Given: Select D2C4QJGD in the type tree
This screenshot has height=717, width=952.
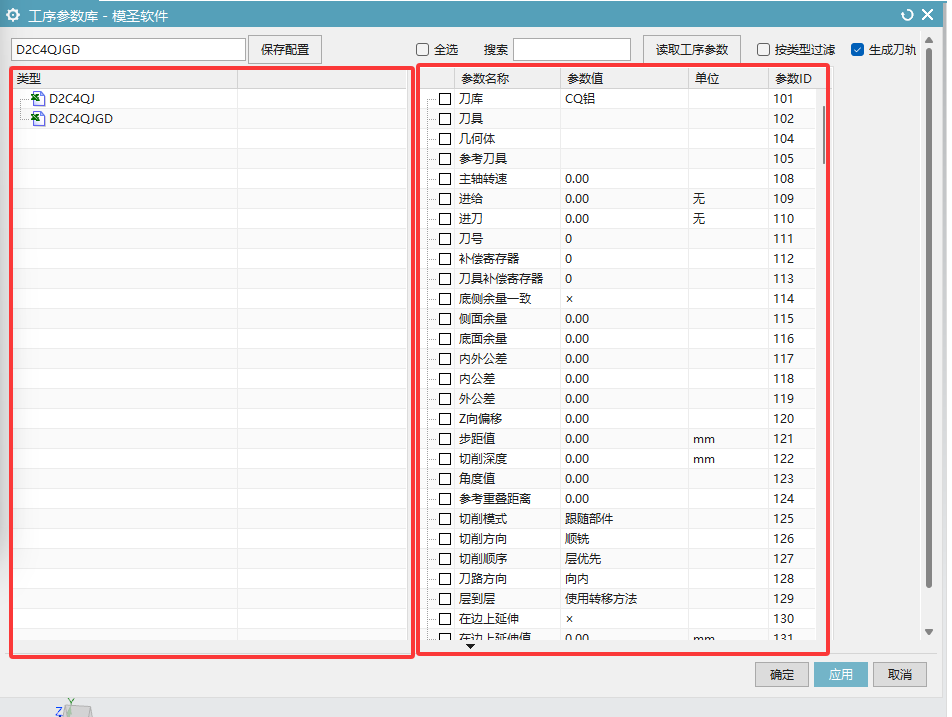Looking at the screenshot, I should pyautogui.click(x=81, y=118).
